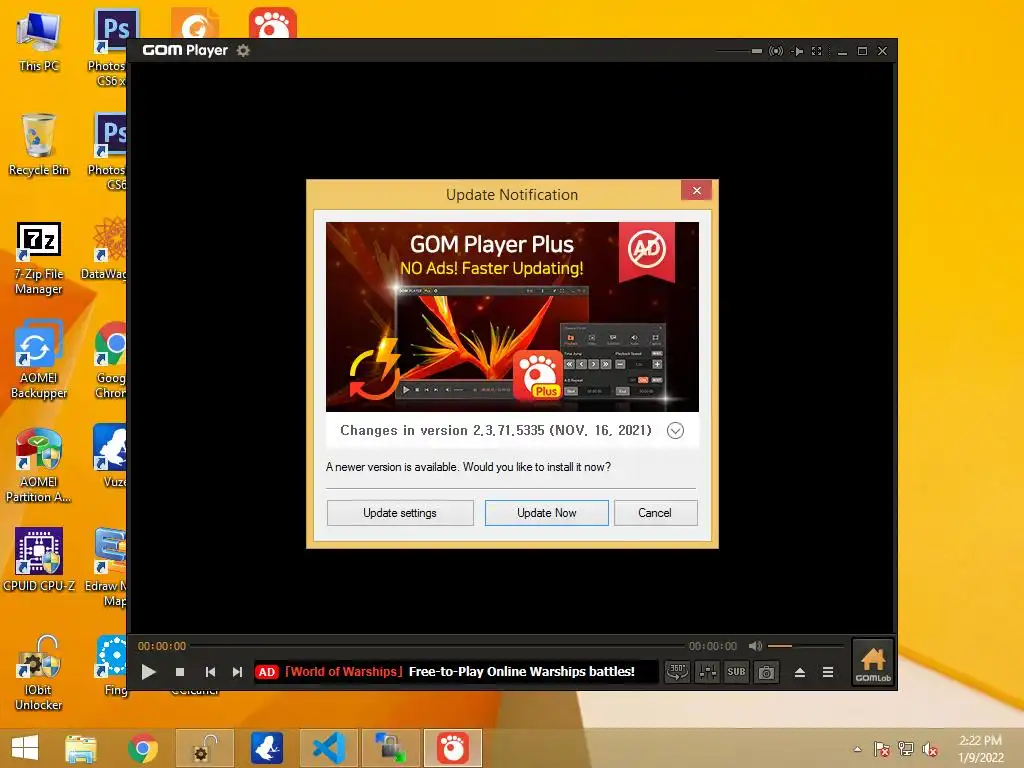The height and width of the screenshot is (768, 1024).
Task: Open the Vuze desktop shortcut
Action: [111, 456]
